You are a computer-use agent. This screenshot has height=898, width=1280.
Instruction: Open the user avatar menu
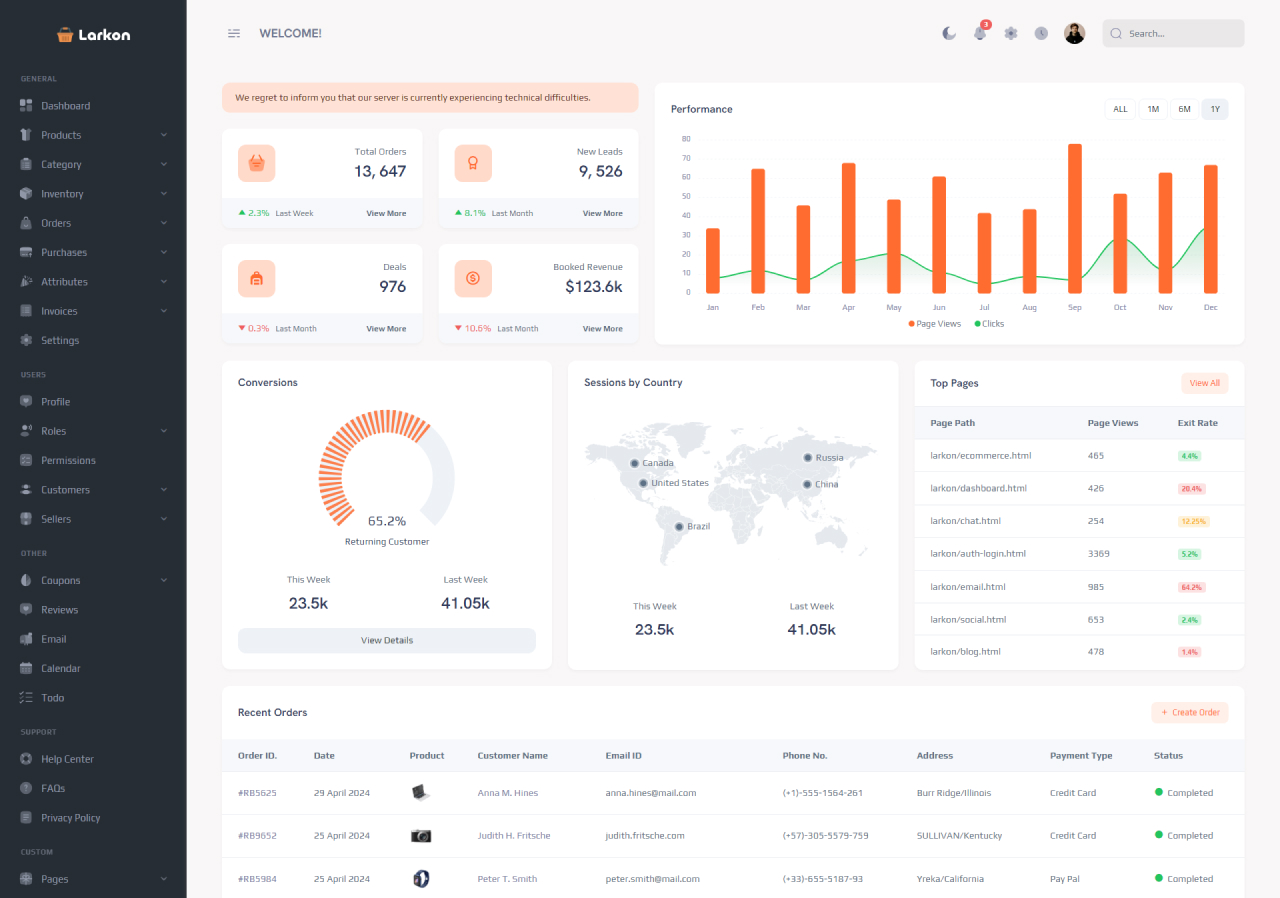point(1075,33)
